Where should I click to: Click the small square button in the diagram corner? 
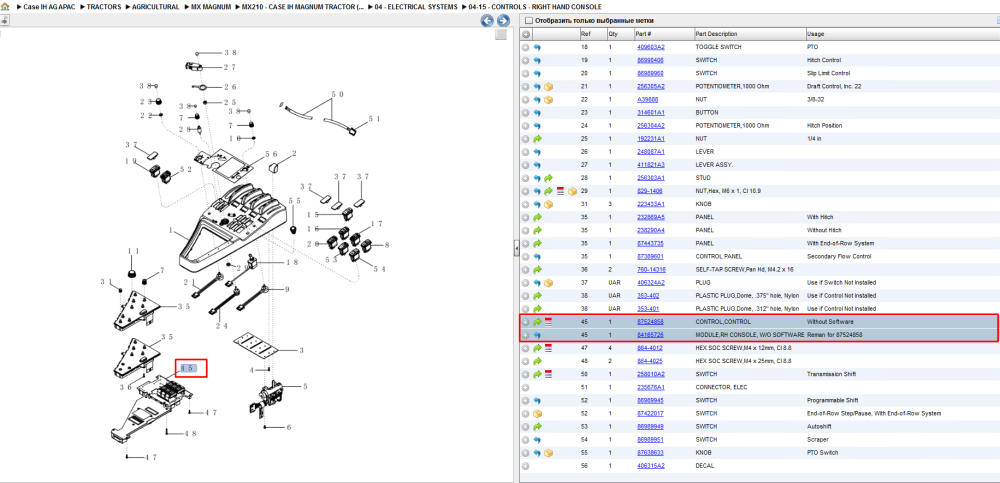[x=501, y=34]
